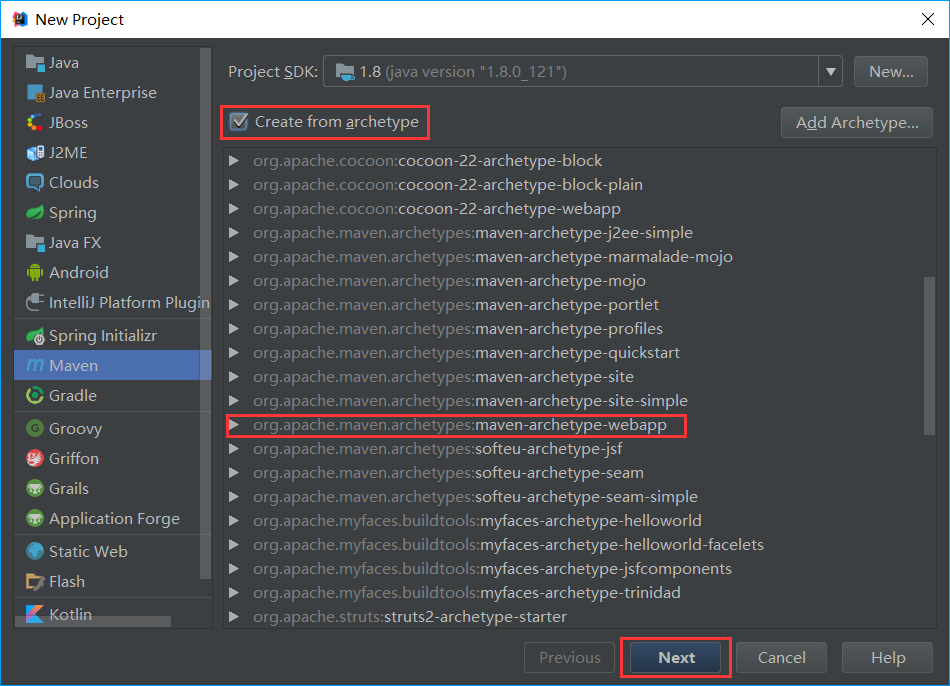Expand myfaces-archetype-helloworld node

[233, 521]
